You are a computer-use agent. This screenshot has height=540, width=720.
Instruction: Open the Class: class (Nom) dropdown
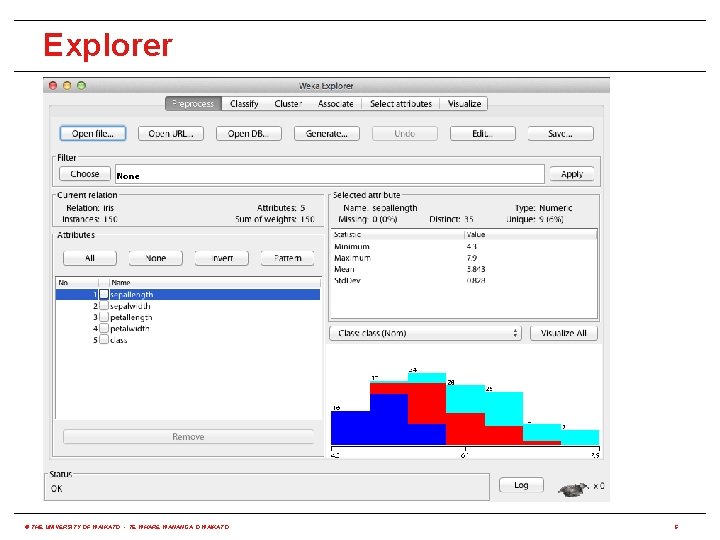pos(425,333)
